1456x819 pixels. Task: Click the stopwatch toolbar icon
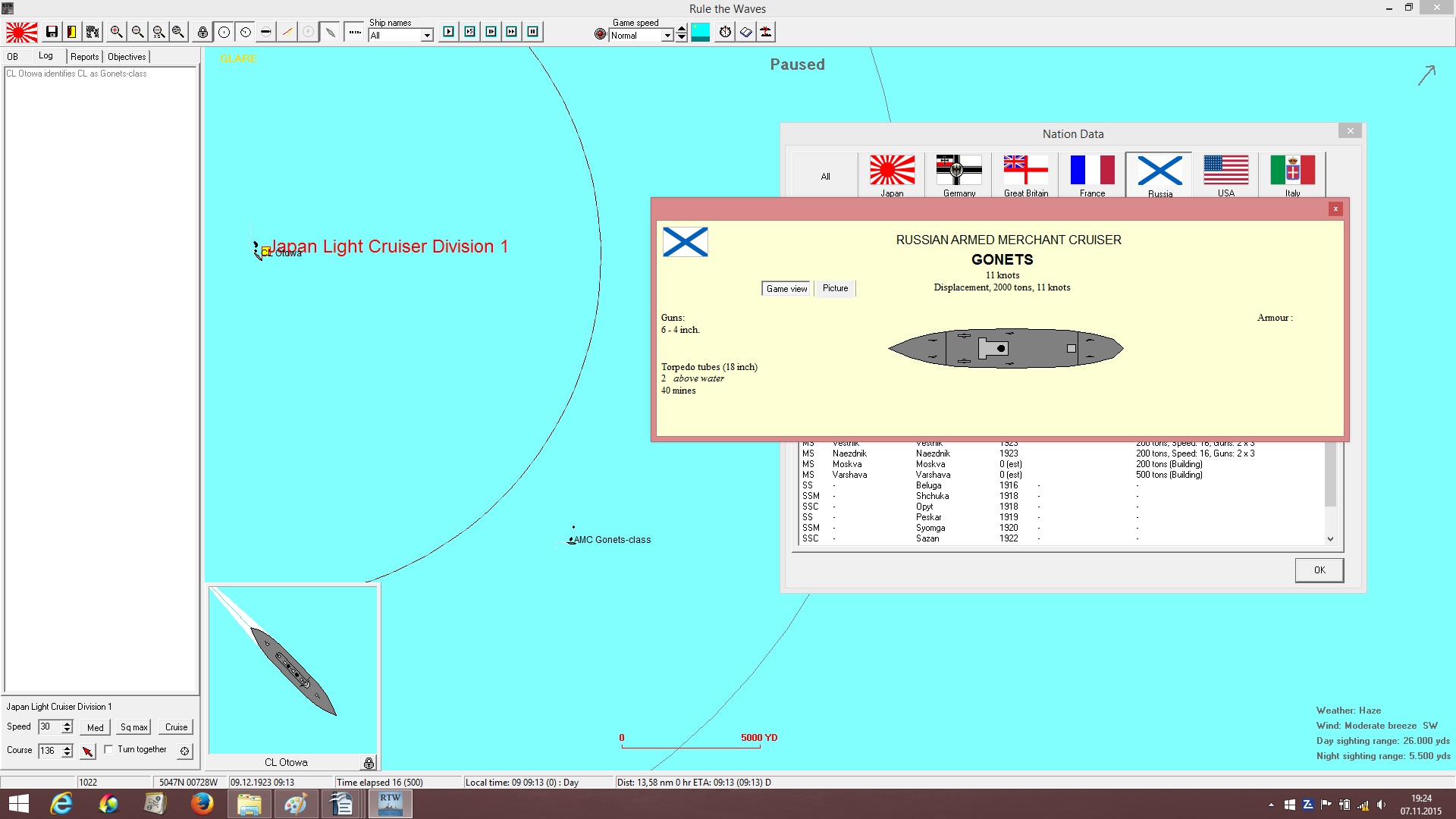pyautogui.click(x=726, y=32)
